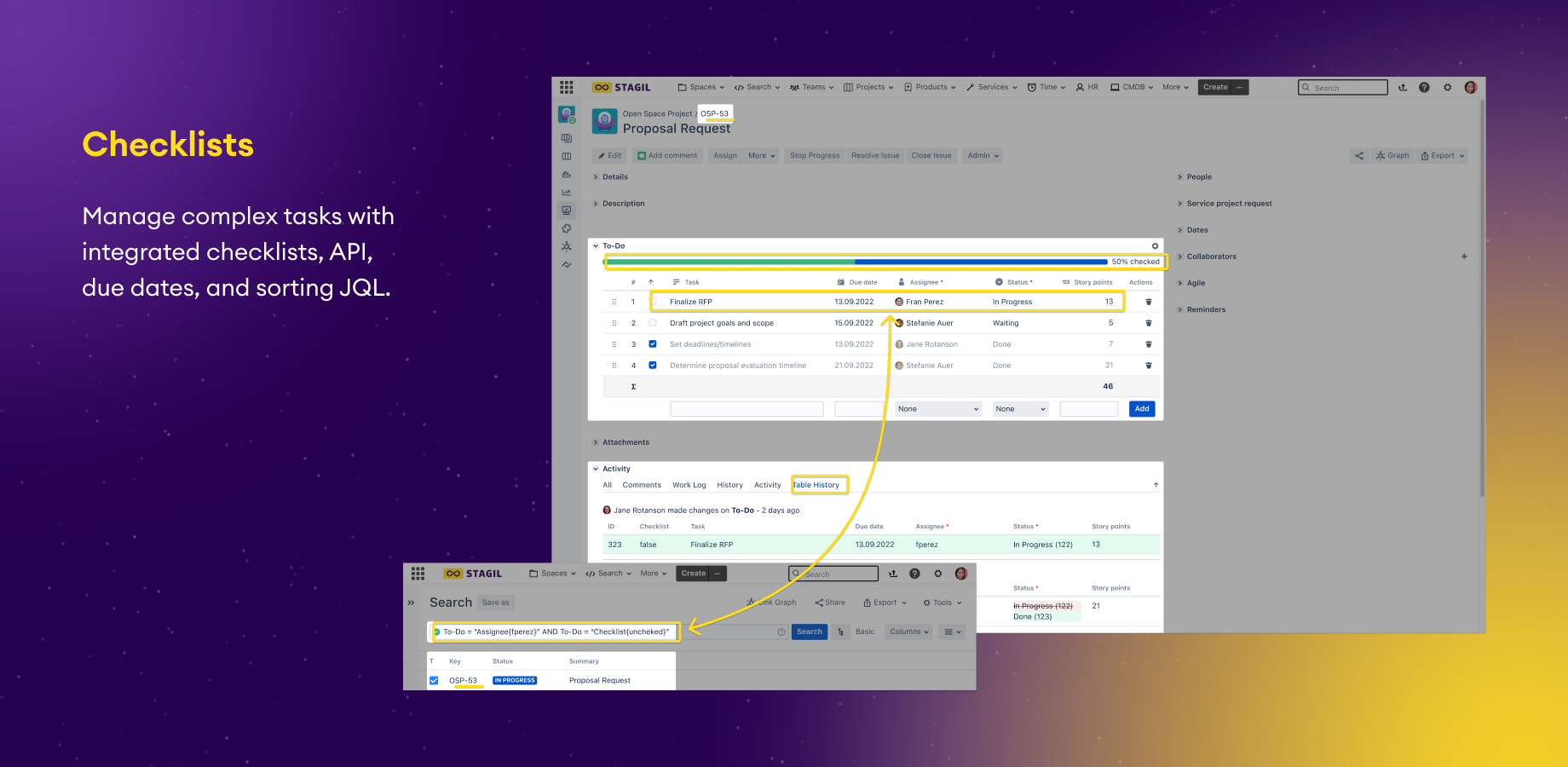This screenshot has width=1568, height=767.
Task: Click the STAGIL logo in the issue window
Action: pyautogui.click(x=622, y=88)
